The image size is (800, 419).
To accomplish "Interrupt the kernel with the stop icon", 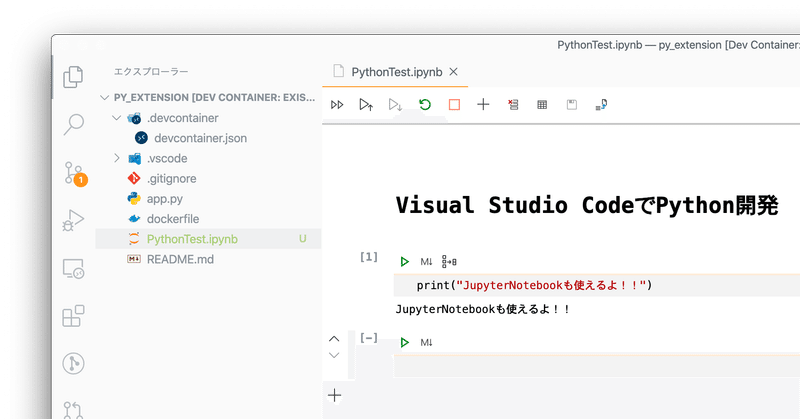I will point(454,104).
